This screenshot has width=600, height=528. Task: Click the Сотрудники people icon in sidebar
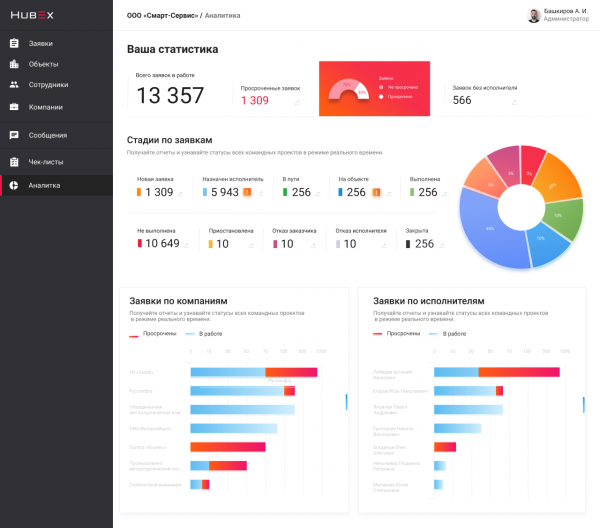click(14, 85)
